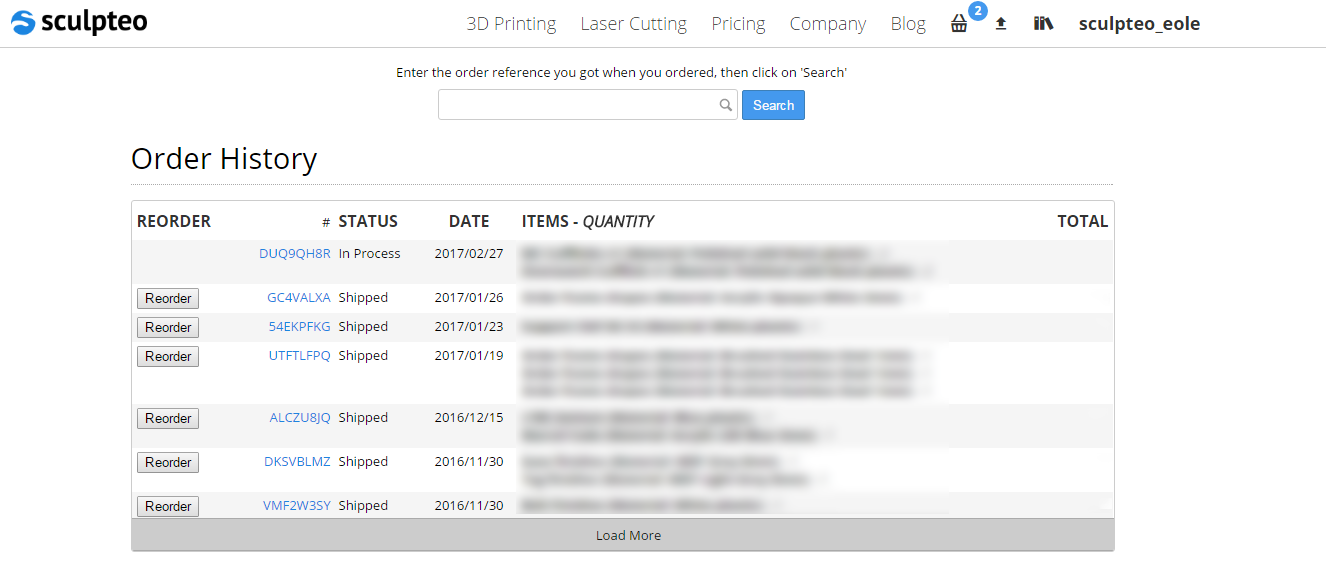Reorder the UTFTLFPQ order
The height and width of the screenshot is (578, 1326).
click(x=168, y=356)
